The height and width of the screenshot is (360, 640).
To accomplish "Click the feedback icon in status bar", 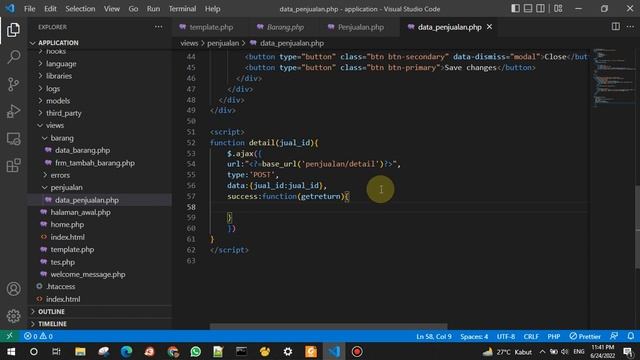I will [613, 336].
